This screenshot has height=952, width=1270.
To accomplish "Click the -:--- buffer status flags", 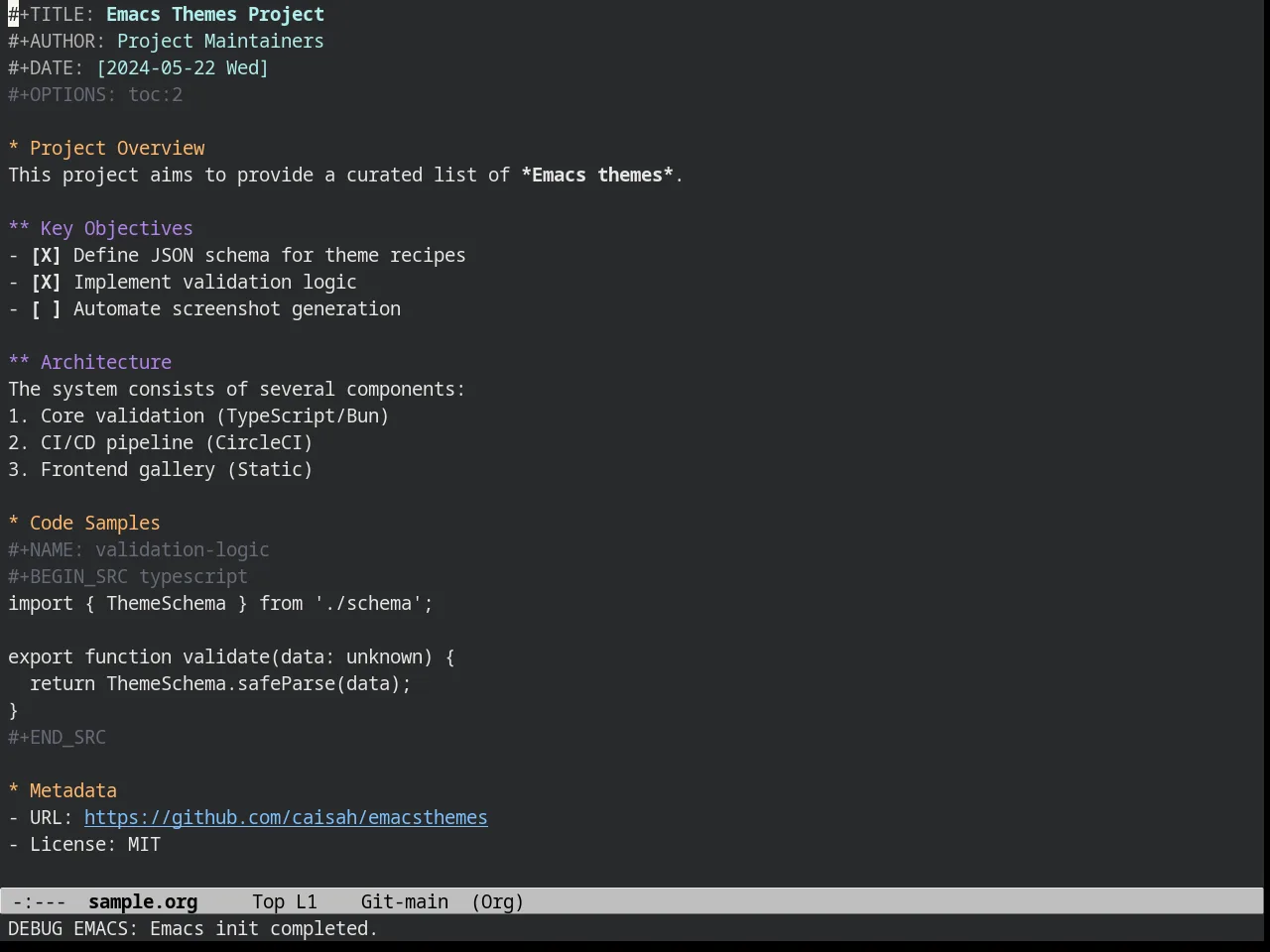I will pos(40,901).
